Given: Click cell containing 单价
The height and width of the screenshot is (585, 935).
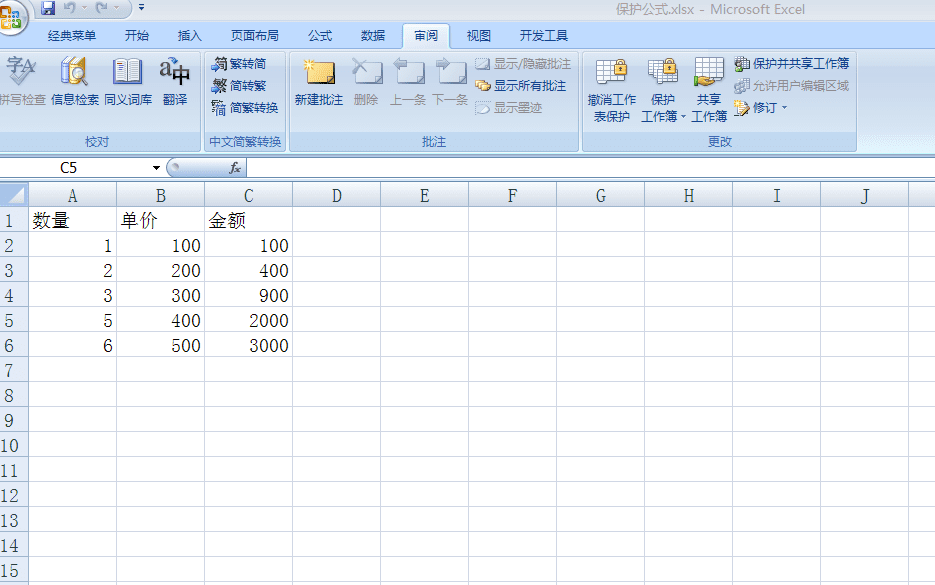Looking at the screenshot, I should (x=160, y=220).
